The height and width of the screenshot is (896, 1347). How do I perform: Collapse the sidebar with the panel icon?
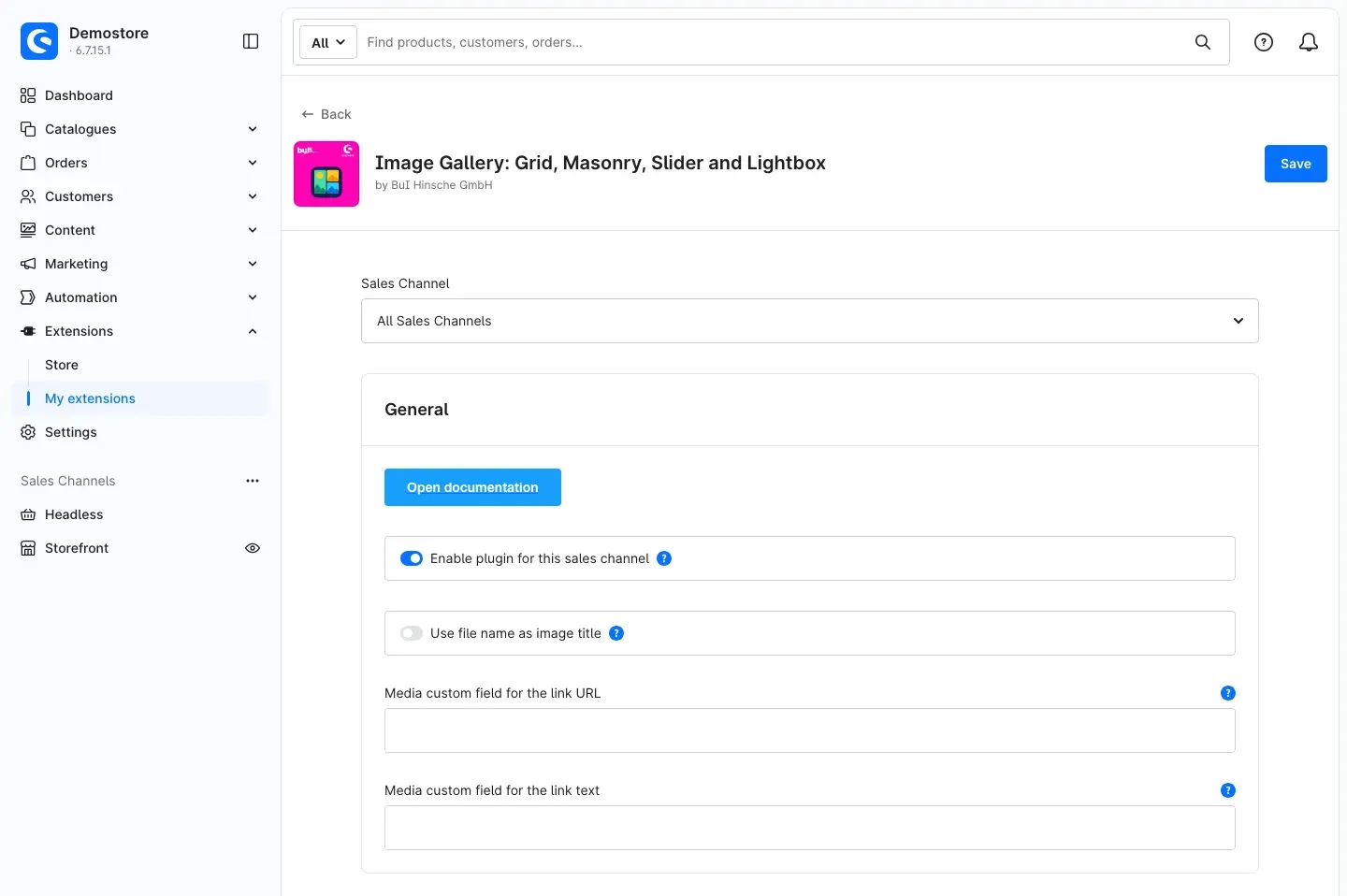(251, 41)
